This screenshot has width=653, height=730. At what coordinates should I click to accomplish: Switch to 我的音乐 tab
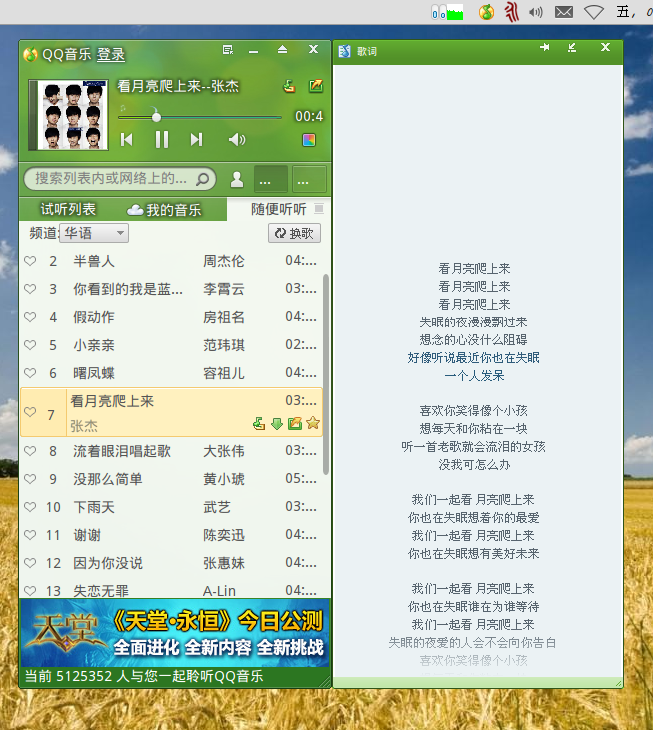[164, 210]
